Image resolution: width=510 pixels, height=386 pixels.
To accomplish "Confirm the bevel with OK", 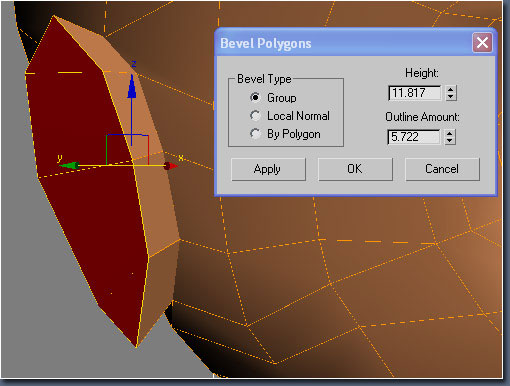I will point(355,169).
